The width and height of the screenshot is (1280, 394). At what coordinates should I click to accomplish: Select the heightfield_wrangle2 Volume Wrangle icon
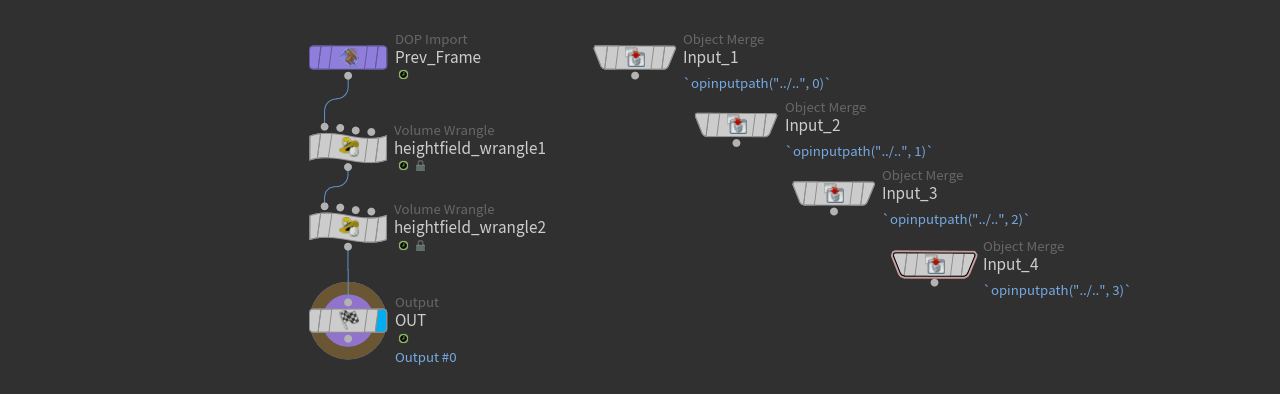(x=348, y=227)
